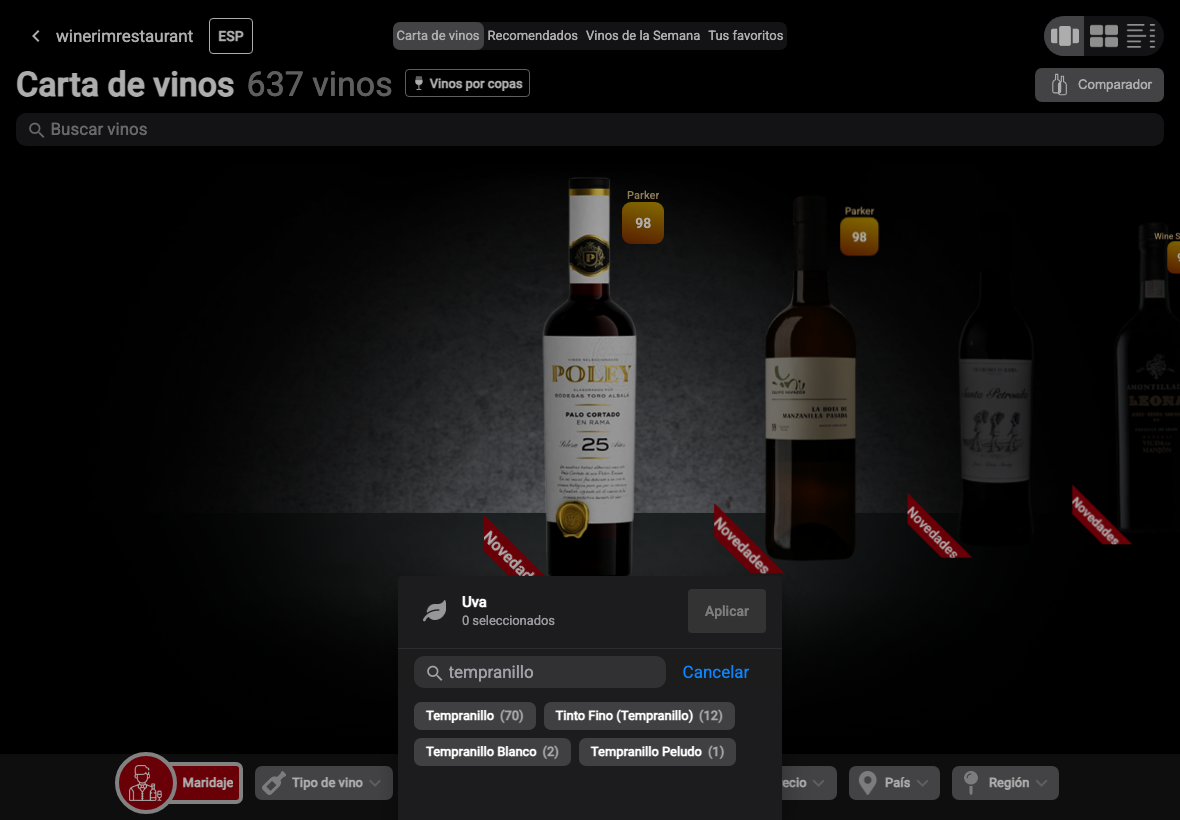Switch to the grid view icon
1180x820 pixels.
coord(1104,36)
